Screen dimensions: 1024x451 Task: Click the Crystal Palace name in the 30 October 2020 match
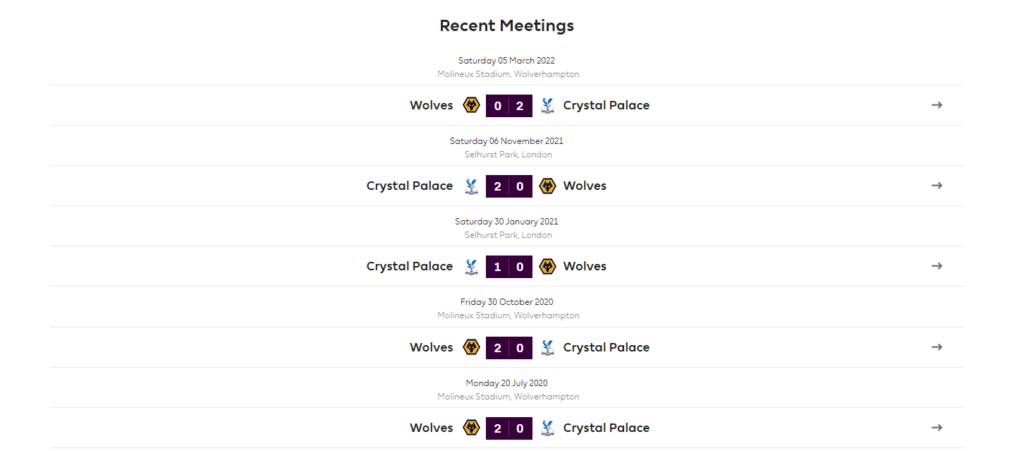[x=607, y=347]
